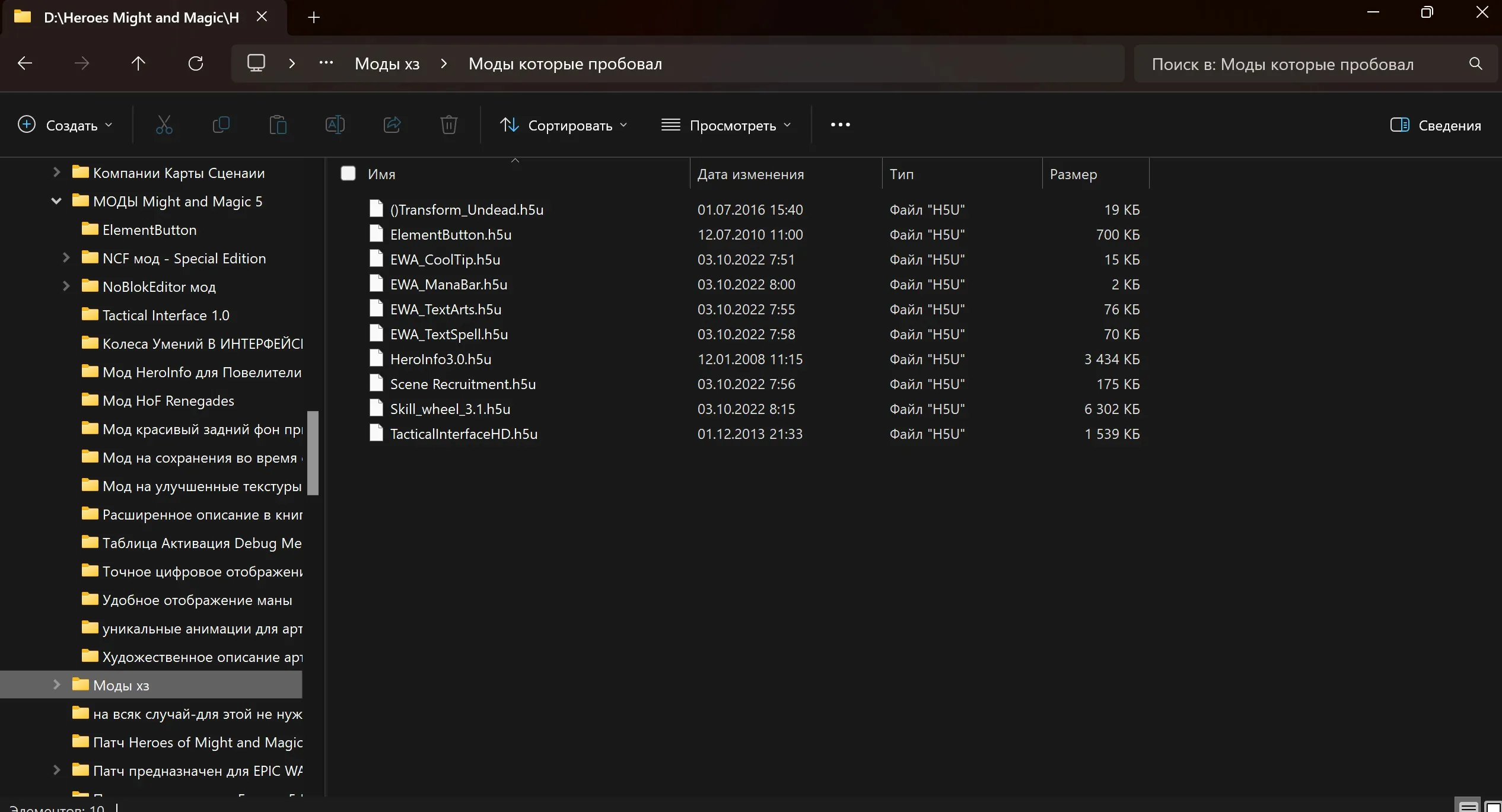
Task: Go up one folder level
Action: [x=138, y=63]
